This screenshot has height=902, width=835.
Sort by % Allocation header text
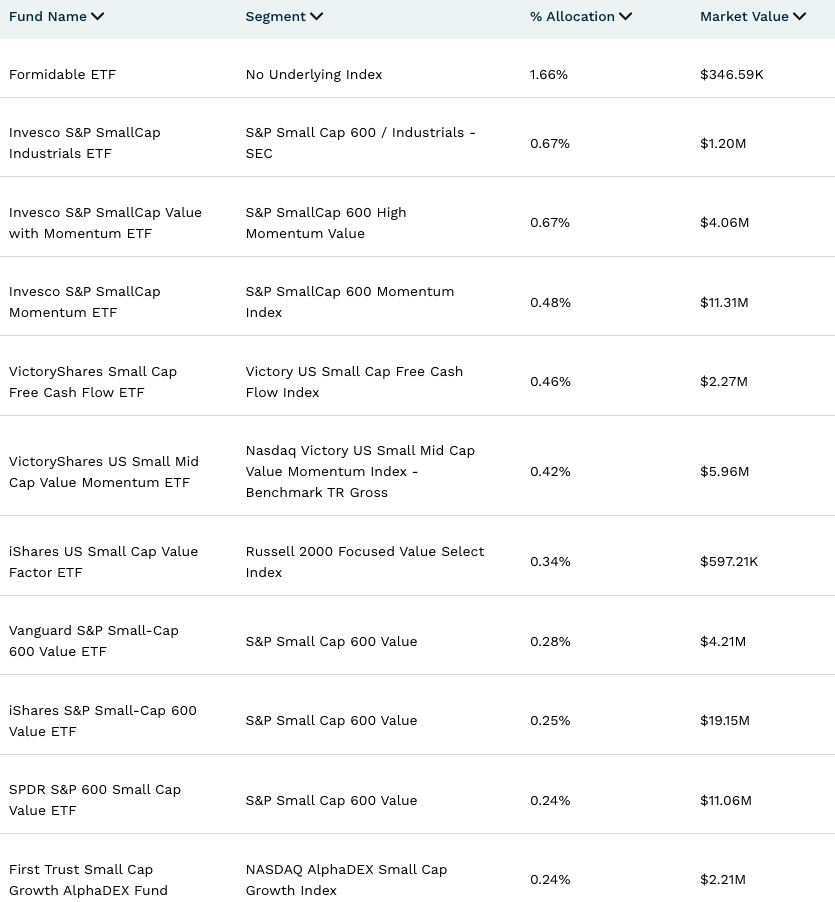572,17
